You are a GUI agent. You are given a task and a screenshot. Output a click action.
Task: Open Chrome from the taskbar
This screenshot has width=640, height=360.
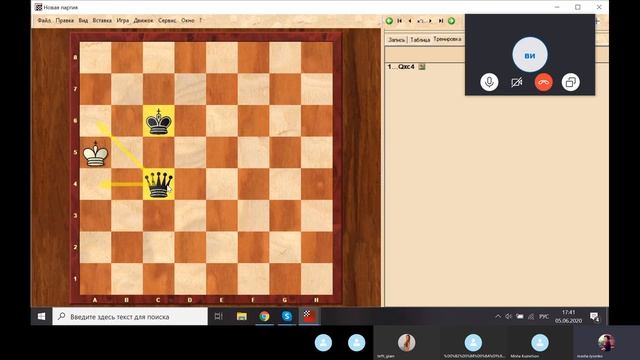[x=264, y=316]
